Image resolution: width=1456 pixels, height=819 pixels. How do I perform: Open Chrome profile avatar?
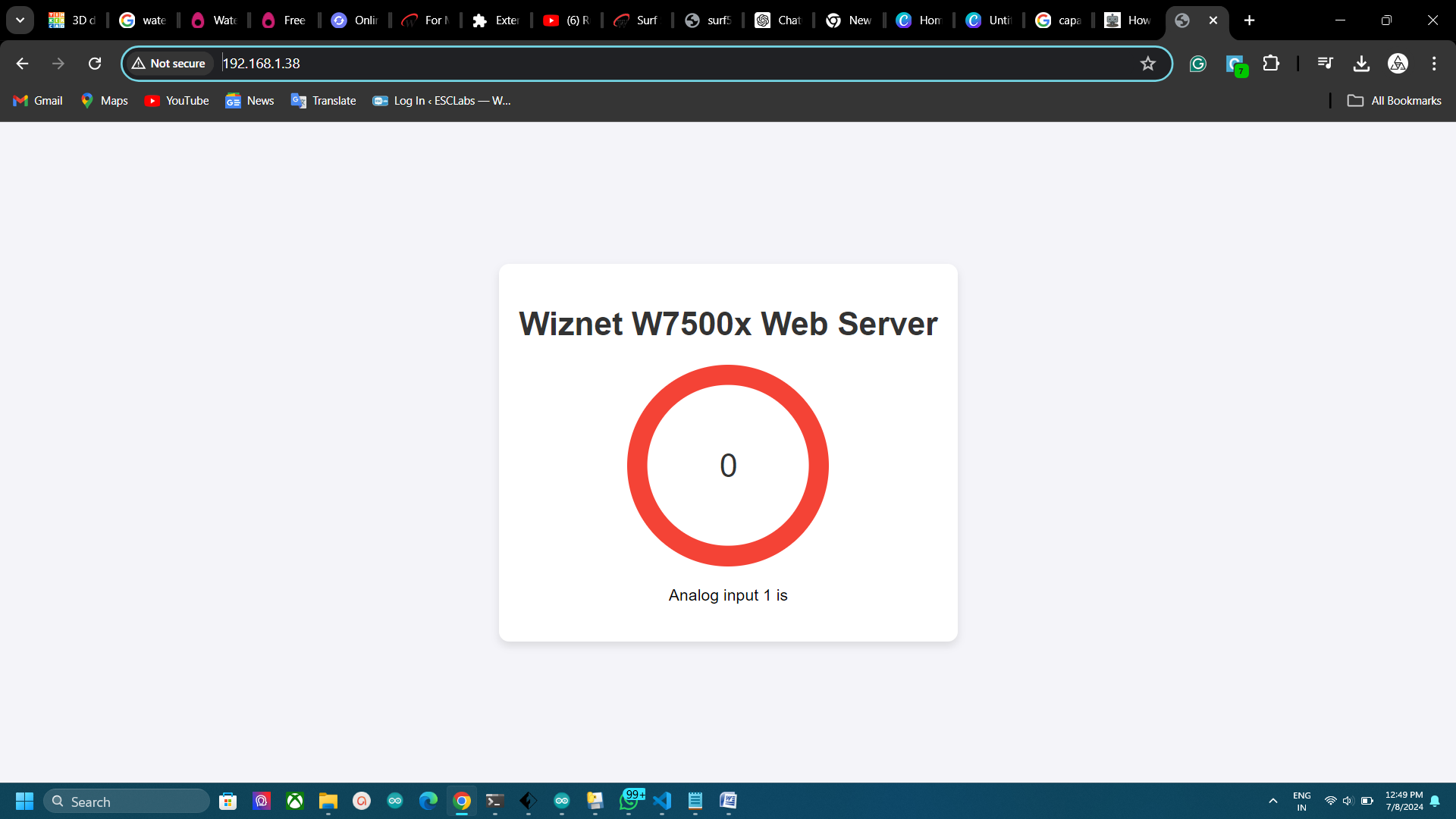[1398, 64]
